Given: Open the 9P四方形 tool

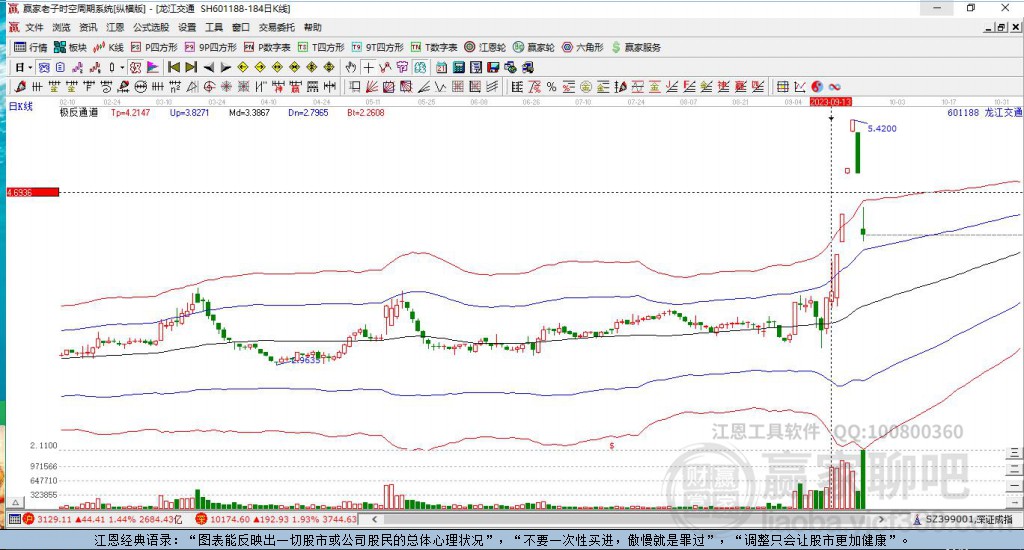Looking at the screenshot, I should [211, 47].
